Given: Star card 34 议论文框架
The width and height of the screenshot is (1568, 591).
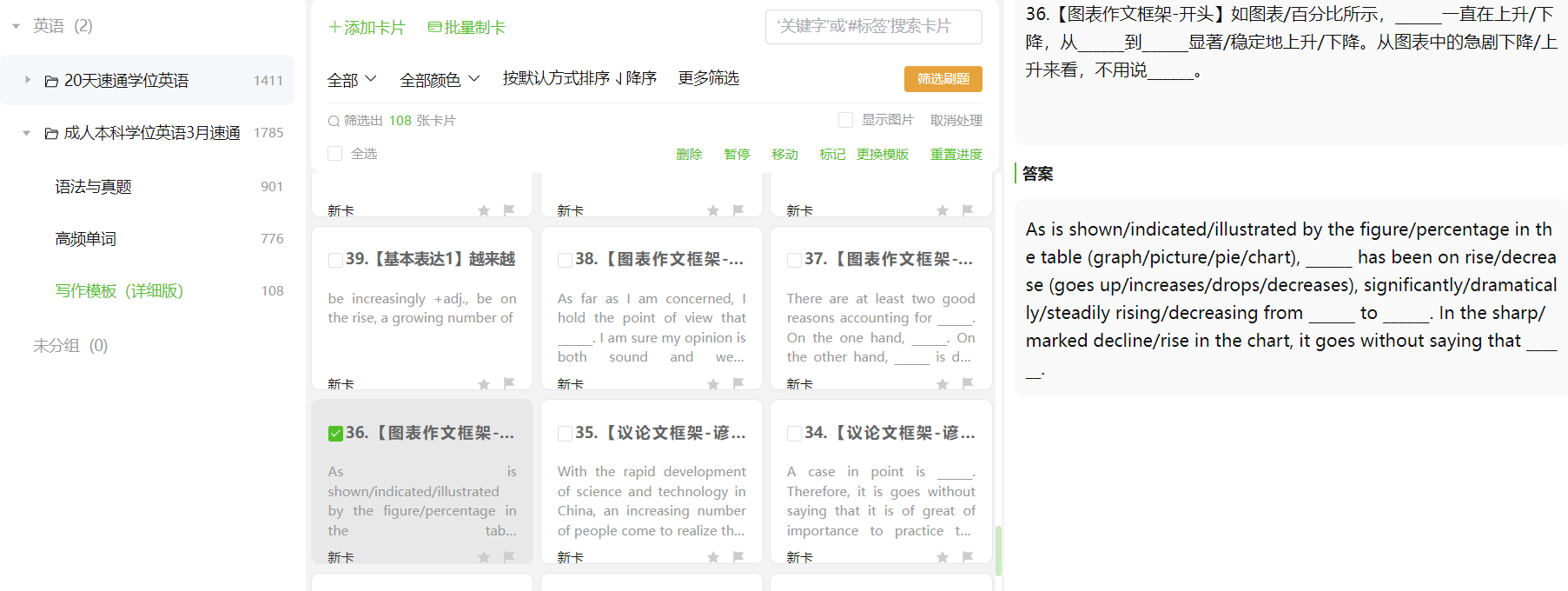Looking at the screenshot, I should click(943, 557).
